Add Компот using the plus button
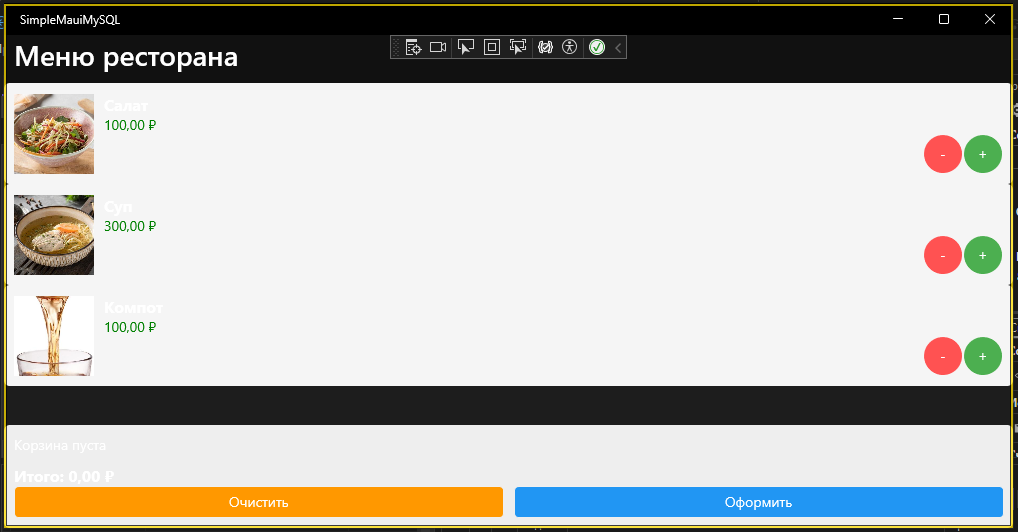 [982, 356]
